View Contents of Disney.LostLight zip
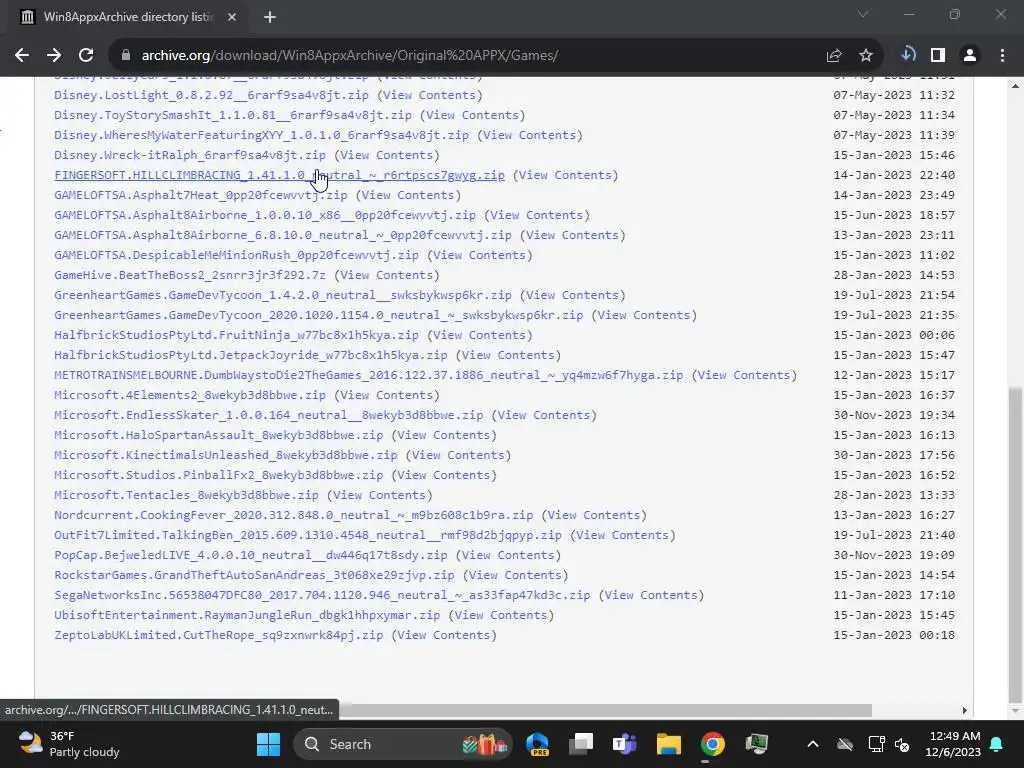The height and width of the screenshot is (768, 1024). click(429, 95)
